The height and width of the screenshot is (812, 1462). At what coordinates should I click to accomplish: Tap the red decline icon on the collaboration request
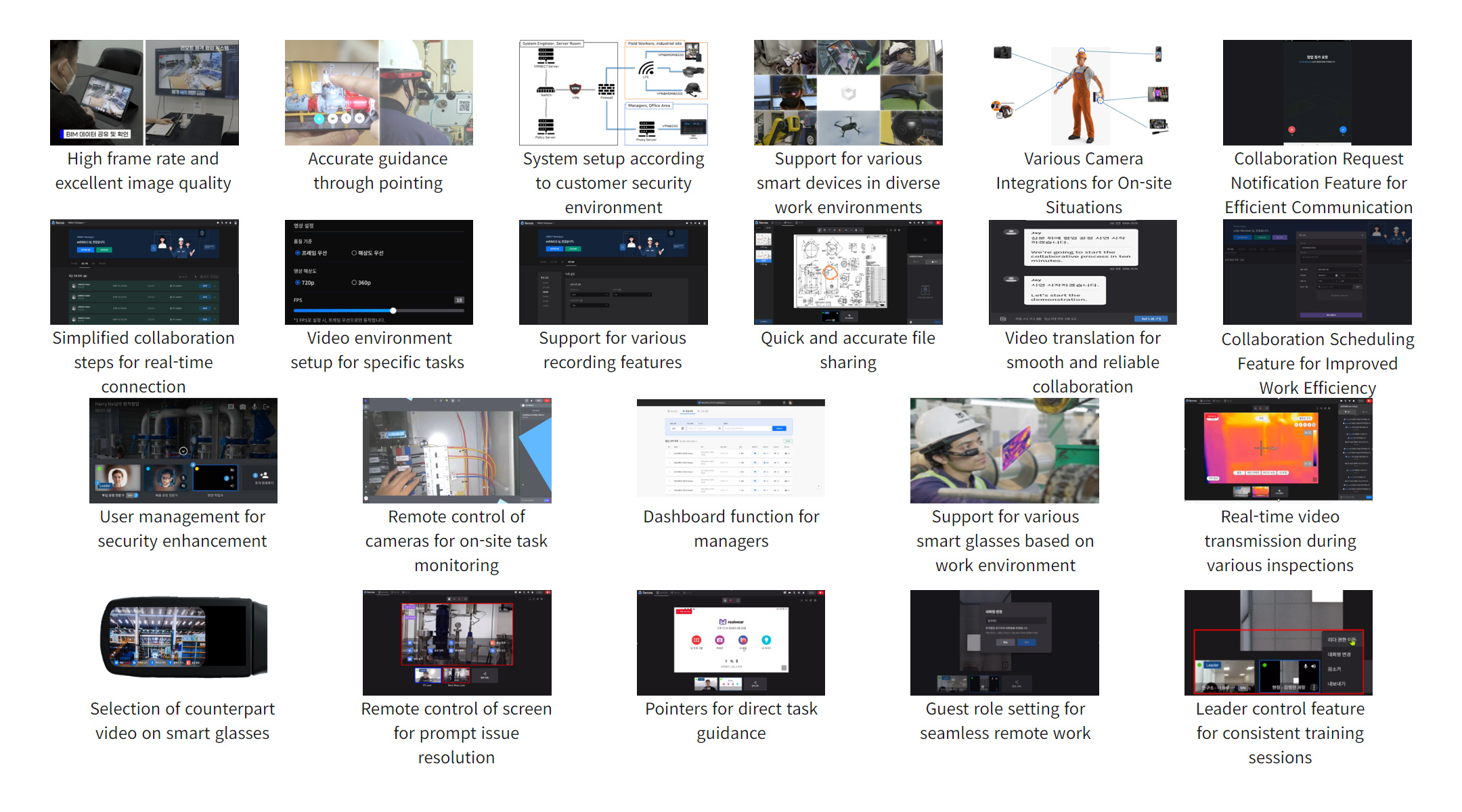coord(1291,129)
